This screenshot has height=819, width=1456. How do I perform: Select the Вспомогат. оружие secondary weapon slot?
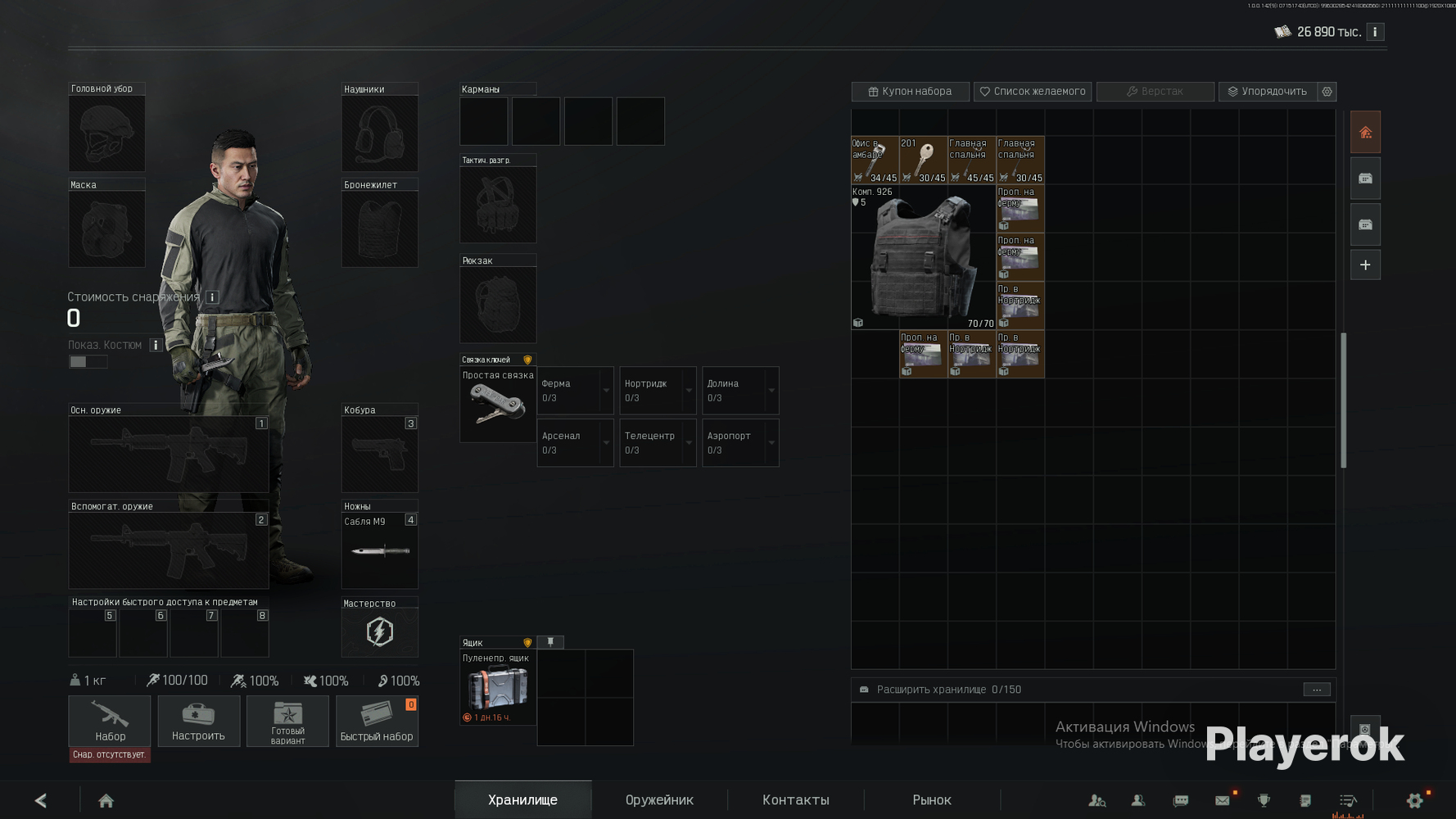pyautogui.click(x=169, y=550)
